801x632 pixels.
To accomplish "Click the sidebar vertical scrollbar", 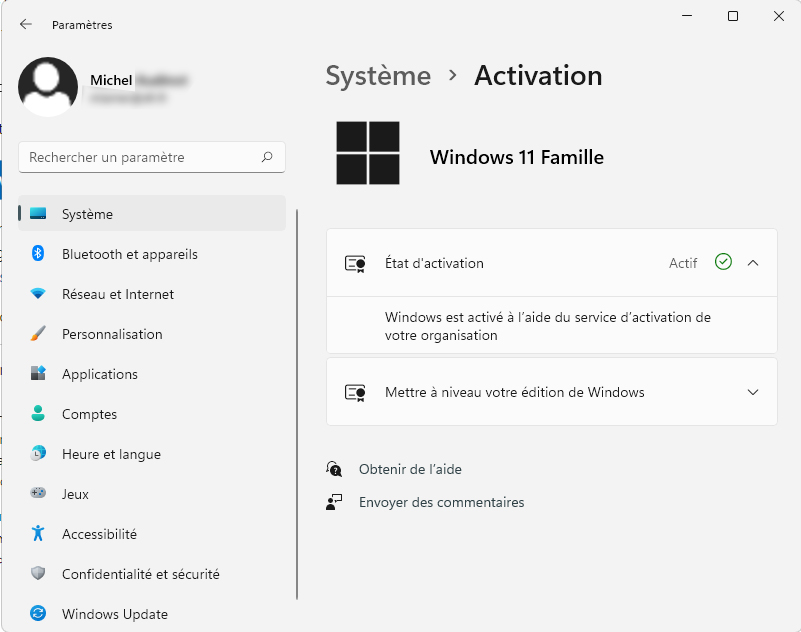I will (x=297, y=404).
